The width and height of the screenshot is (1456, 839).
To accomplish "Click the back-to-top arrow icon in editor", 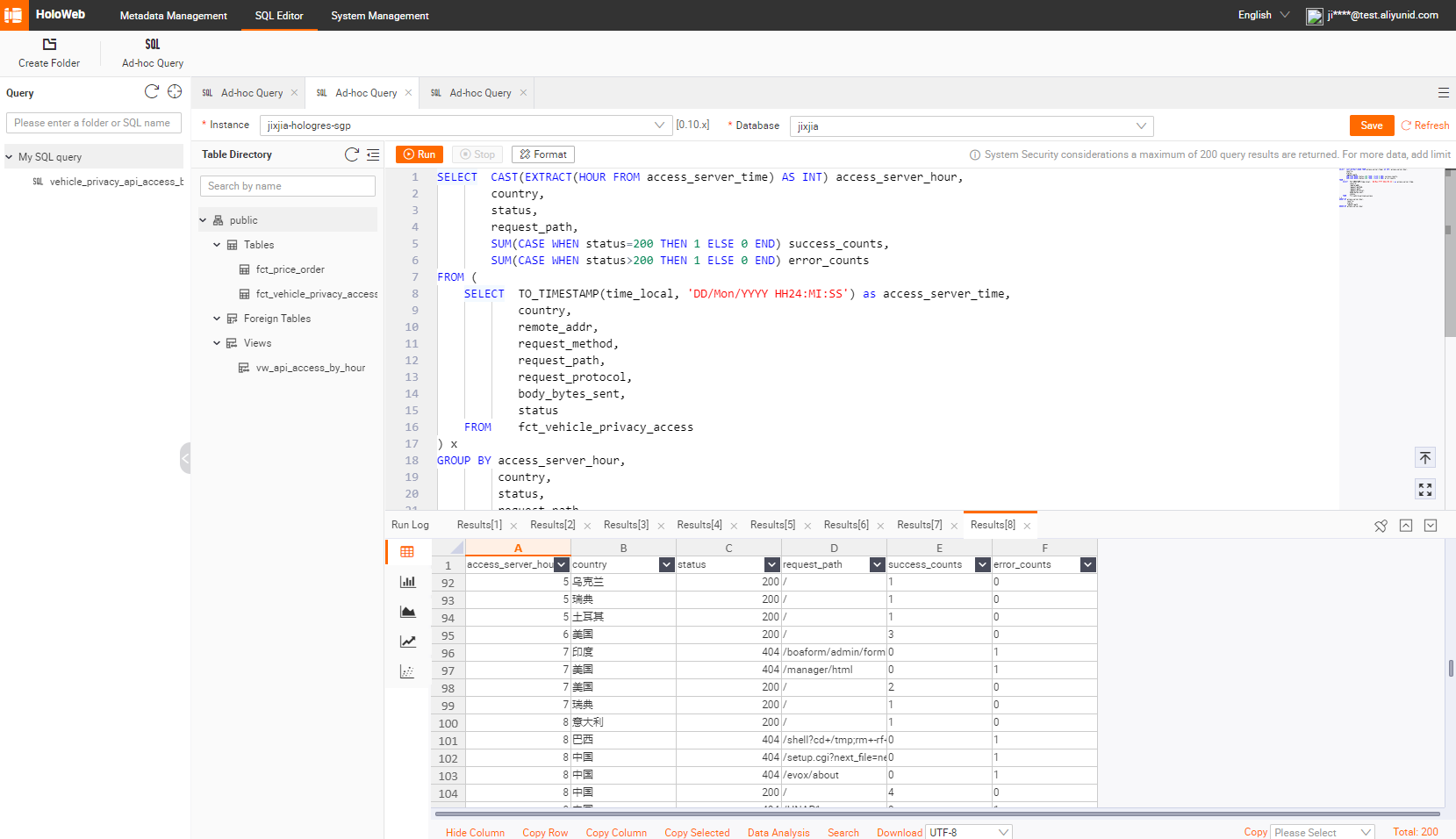I will coord(1425,457).
